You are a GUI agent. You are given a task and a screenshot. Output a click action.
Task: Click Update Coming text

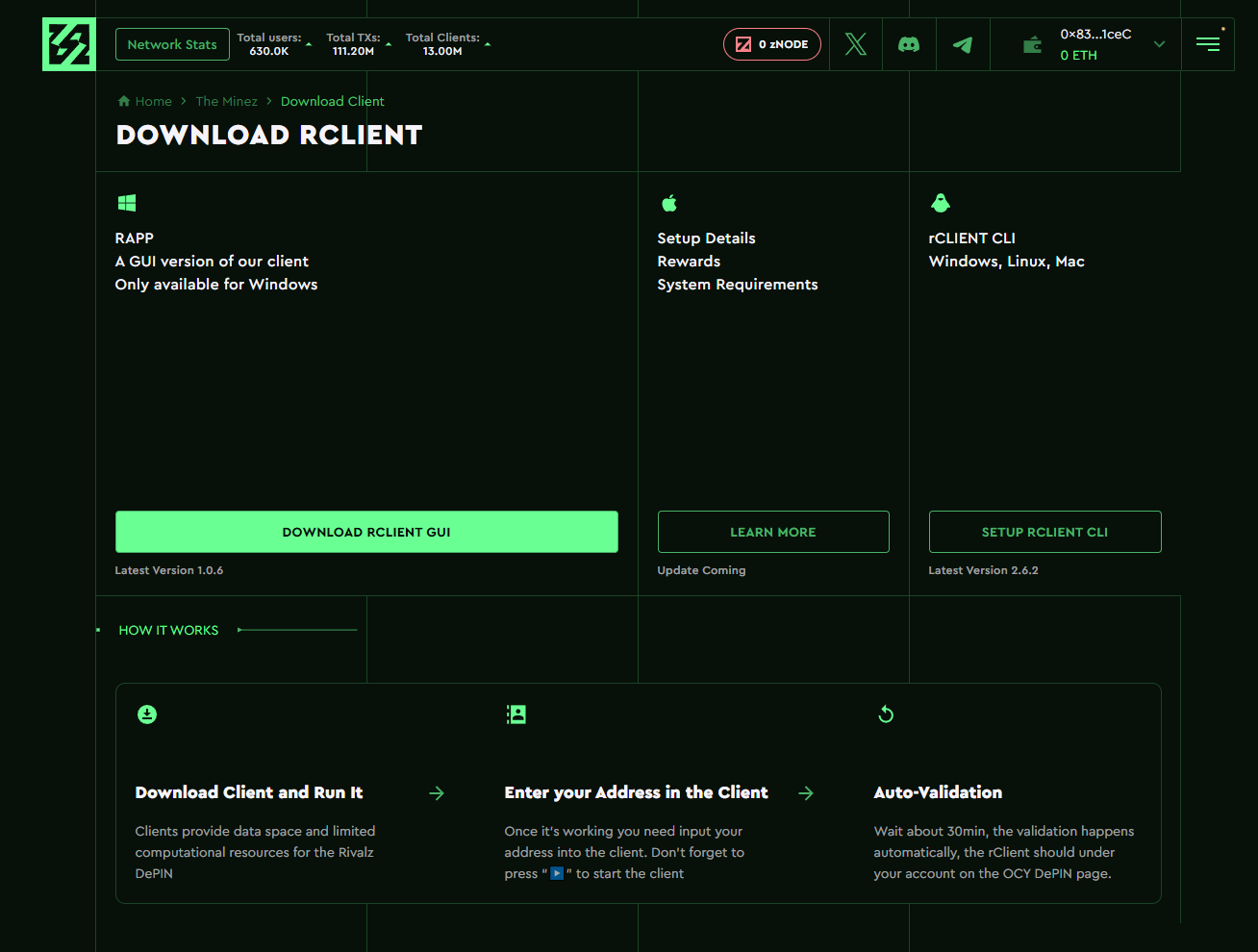click(x=701, y=570)
